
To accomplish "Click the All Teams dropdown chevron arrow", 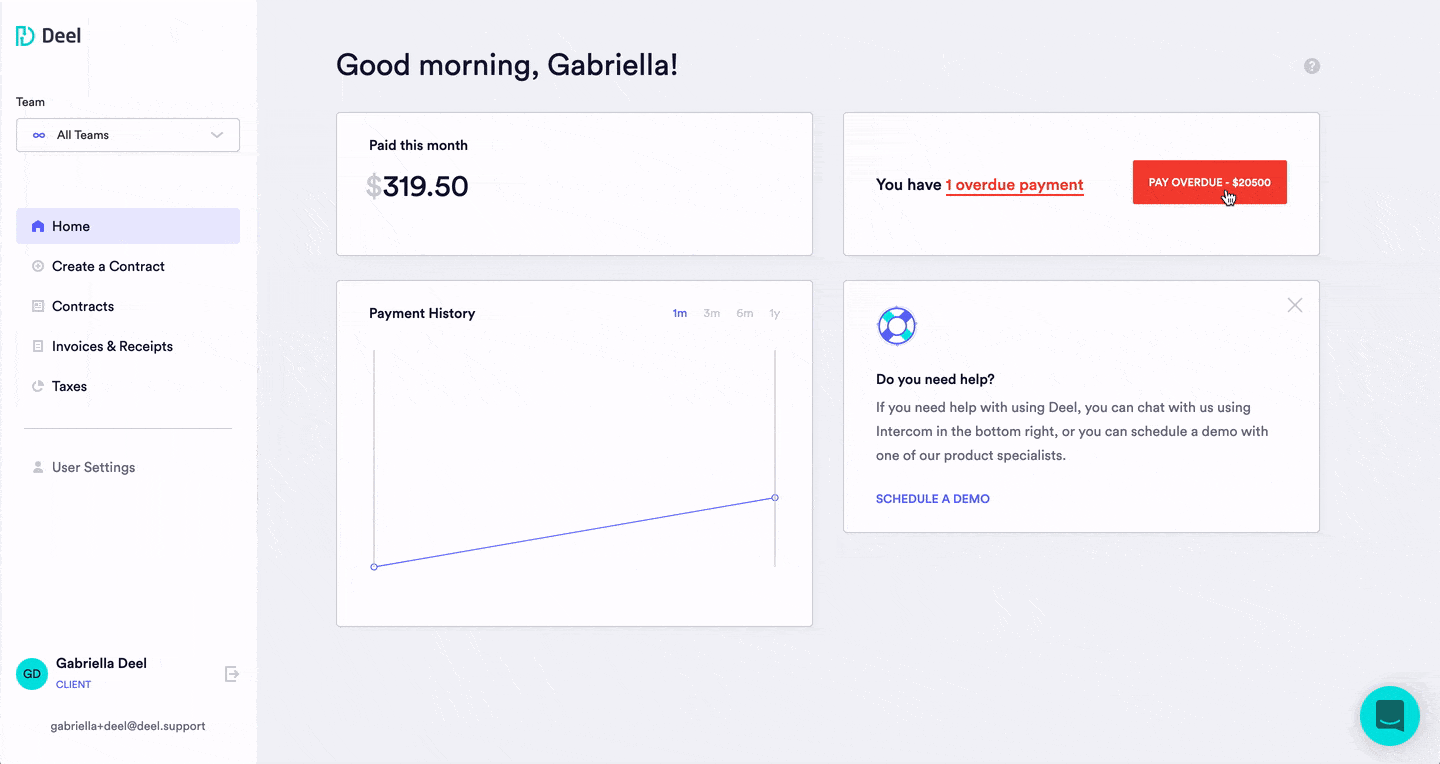I will tap(217, 135).
